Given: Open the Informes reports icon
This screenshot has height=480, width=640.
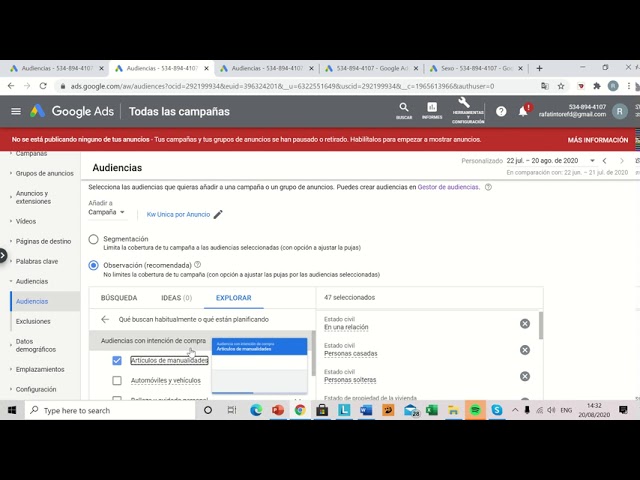Looking at the screenshot, I should coord(432,109).
